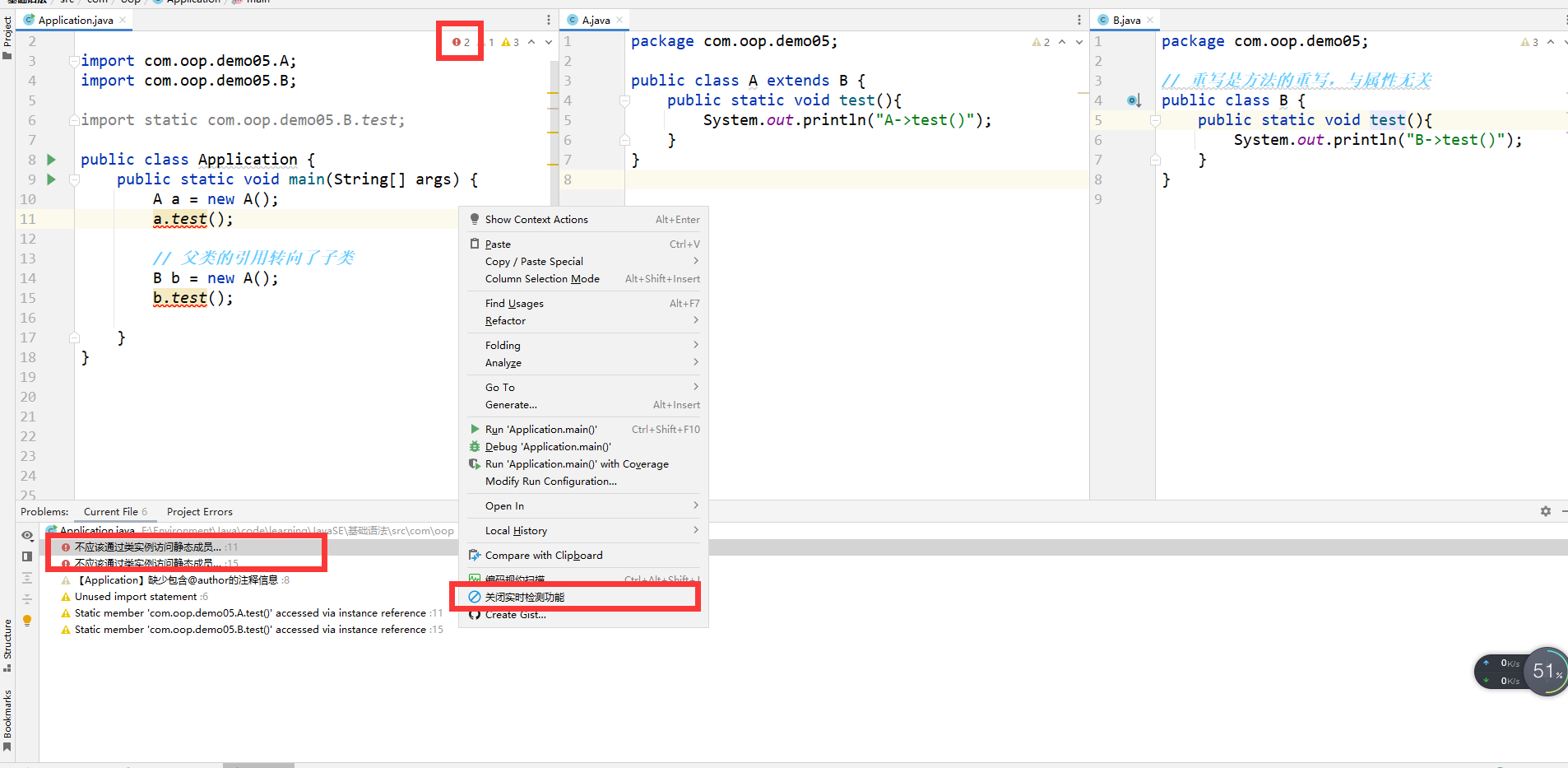Choose Compare with Clipboard from the menu
Viewport: 1568px width, 768px height.
583,556
